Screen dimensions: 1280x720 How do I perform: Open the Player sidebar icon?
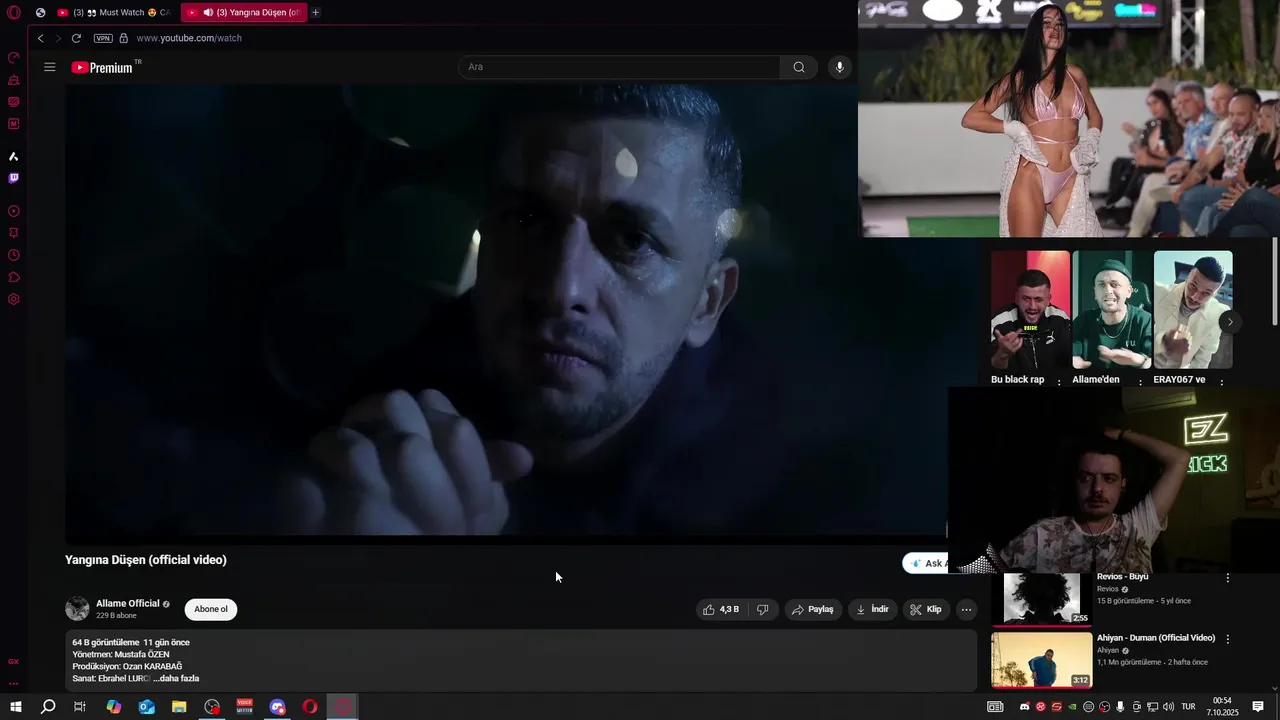(14, 212)
